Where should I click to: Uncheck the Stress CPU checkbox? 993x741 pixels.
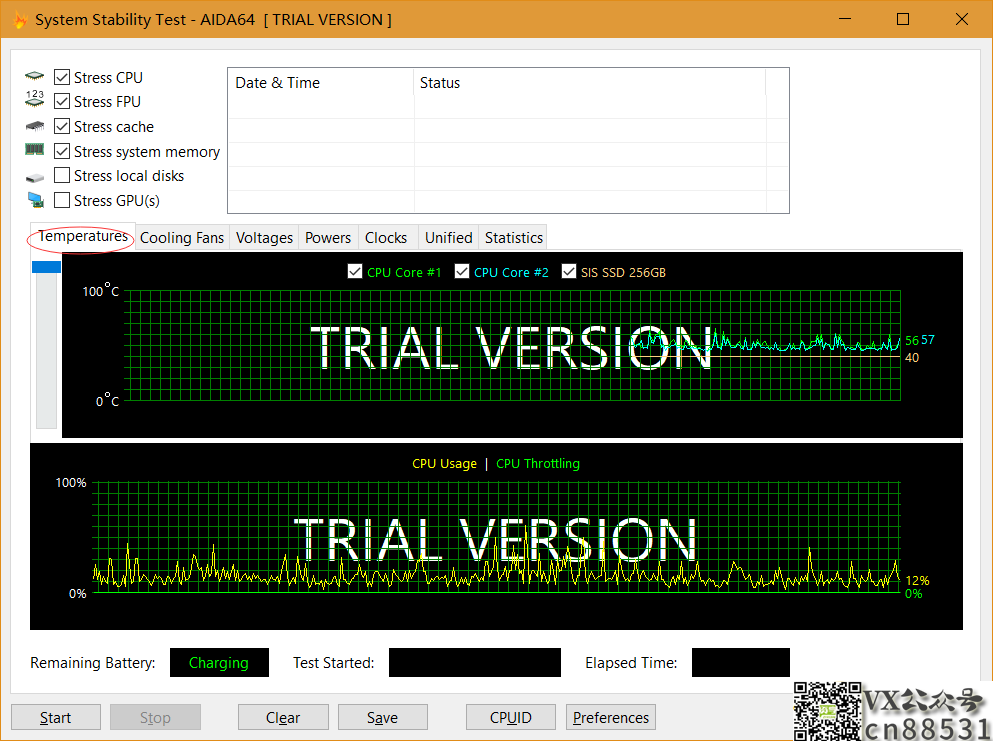click(61, 77)
